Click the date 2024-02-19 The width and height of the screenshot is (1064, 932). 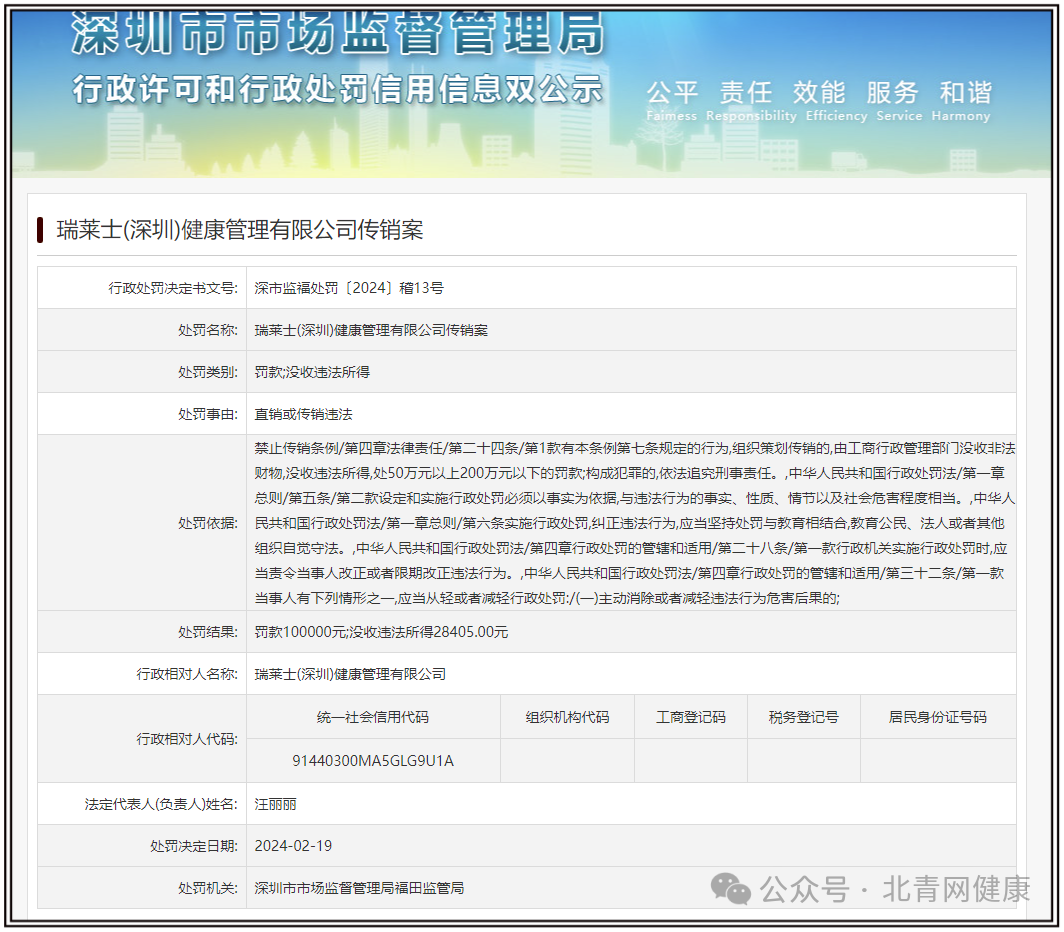[293, 846]
